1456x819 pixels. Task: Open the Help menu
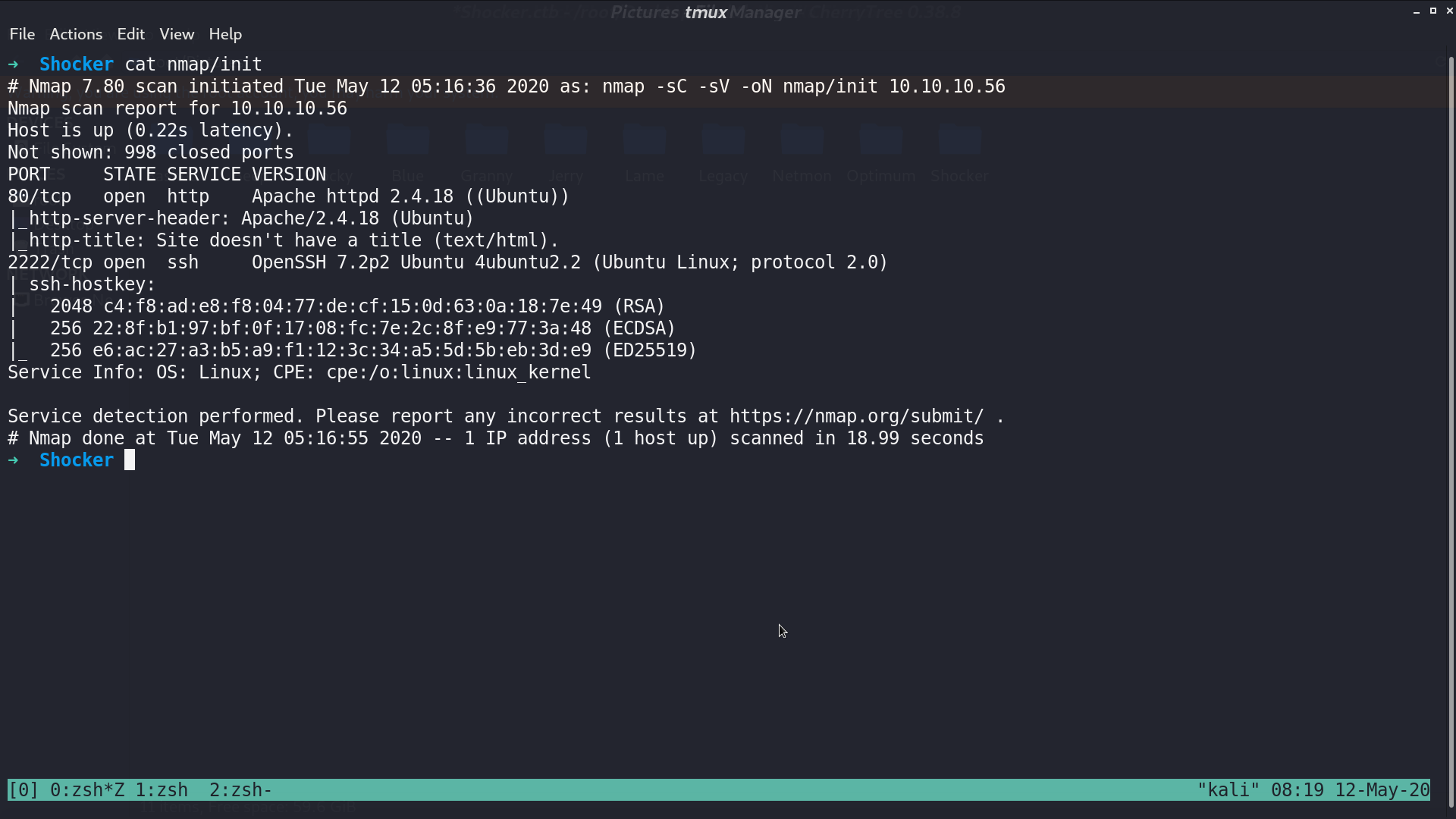tap(225, 34)
